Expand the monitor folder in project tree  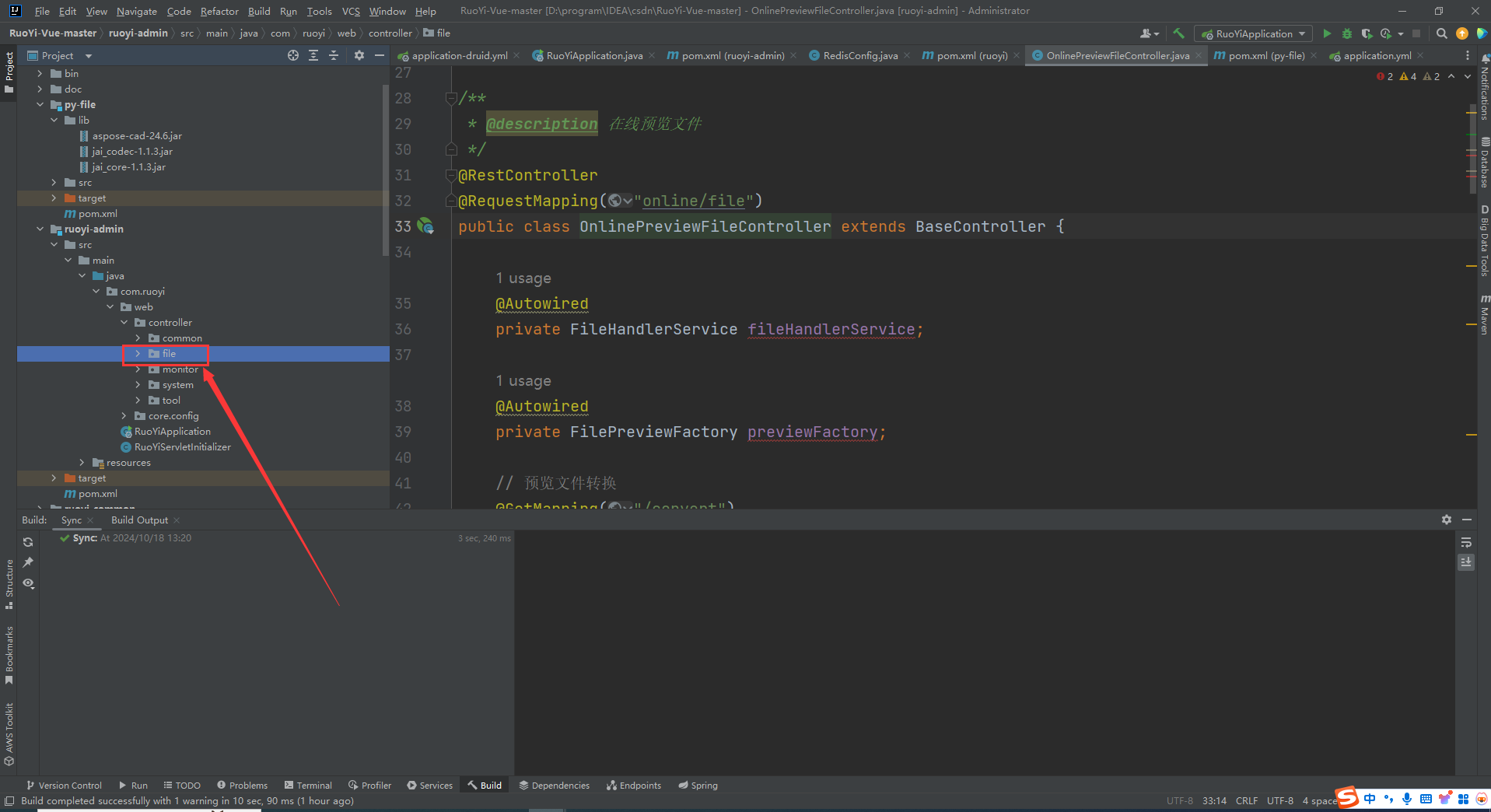pos(138,369)
